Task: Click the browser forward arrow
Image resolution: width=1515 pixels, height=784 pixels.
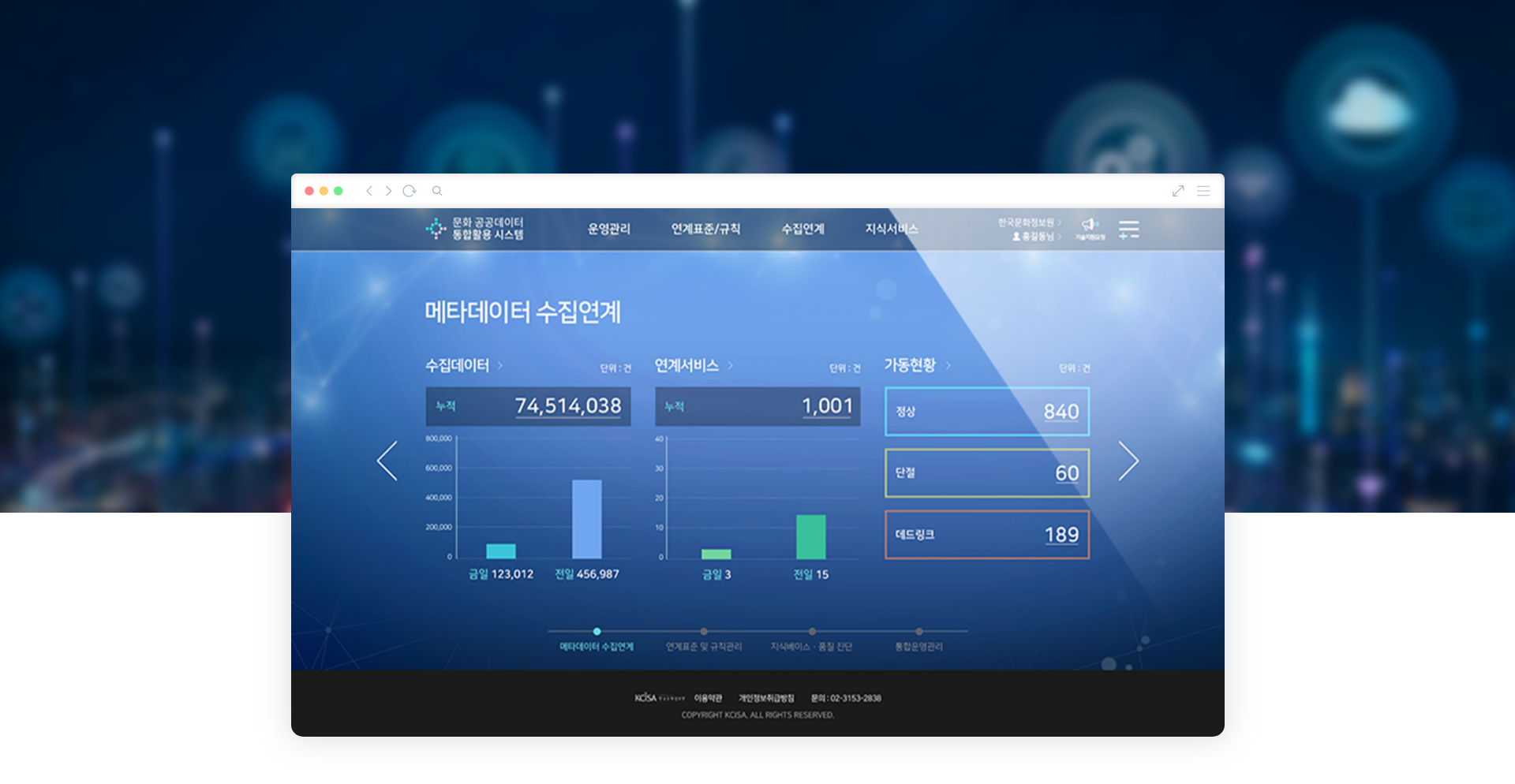Action: tap(388, 191)
